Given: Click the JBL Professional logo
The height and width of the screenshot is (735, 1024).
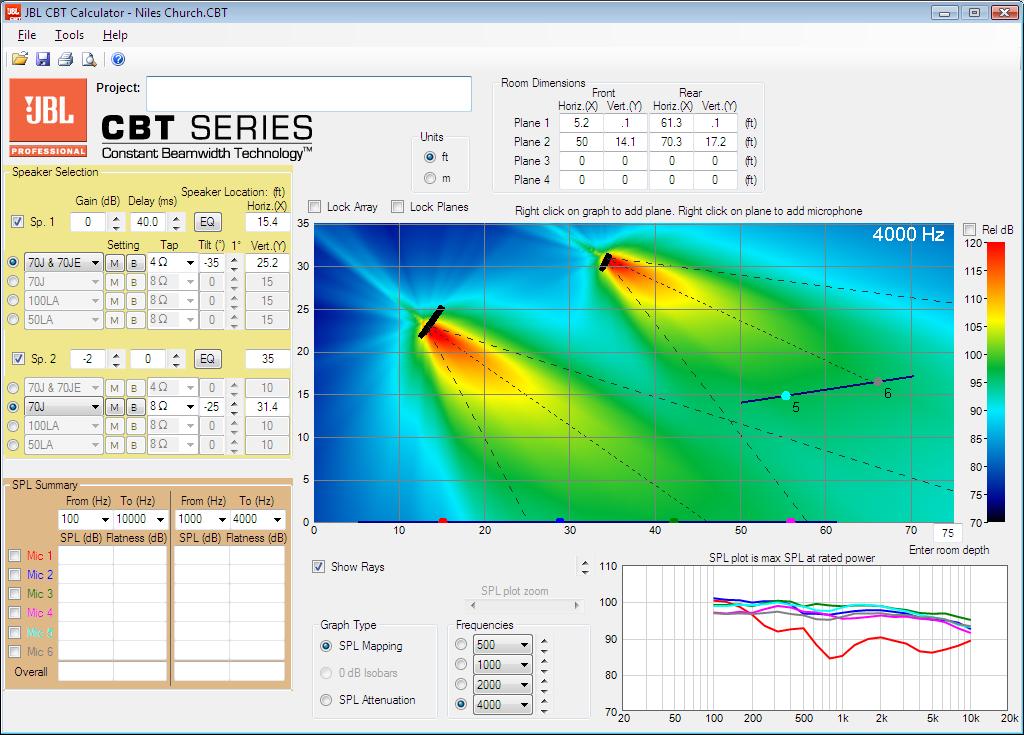Looking at the screenshot, I should click(x=48, y=118).
